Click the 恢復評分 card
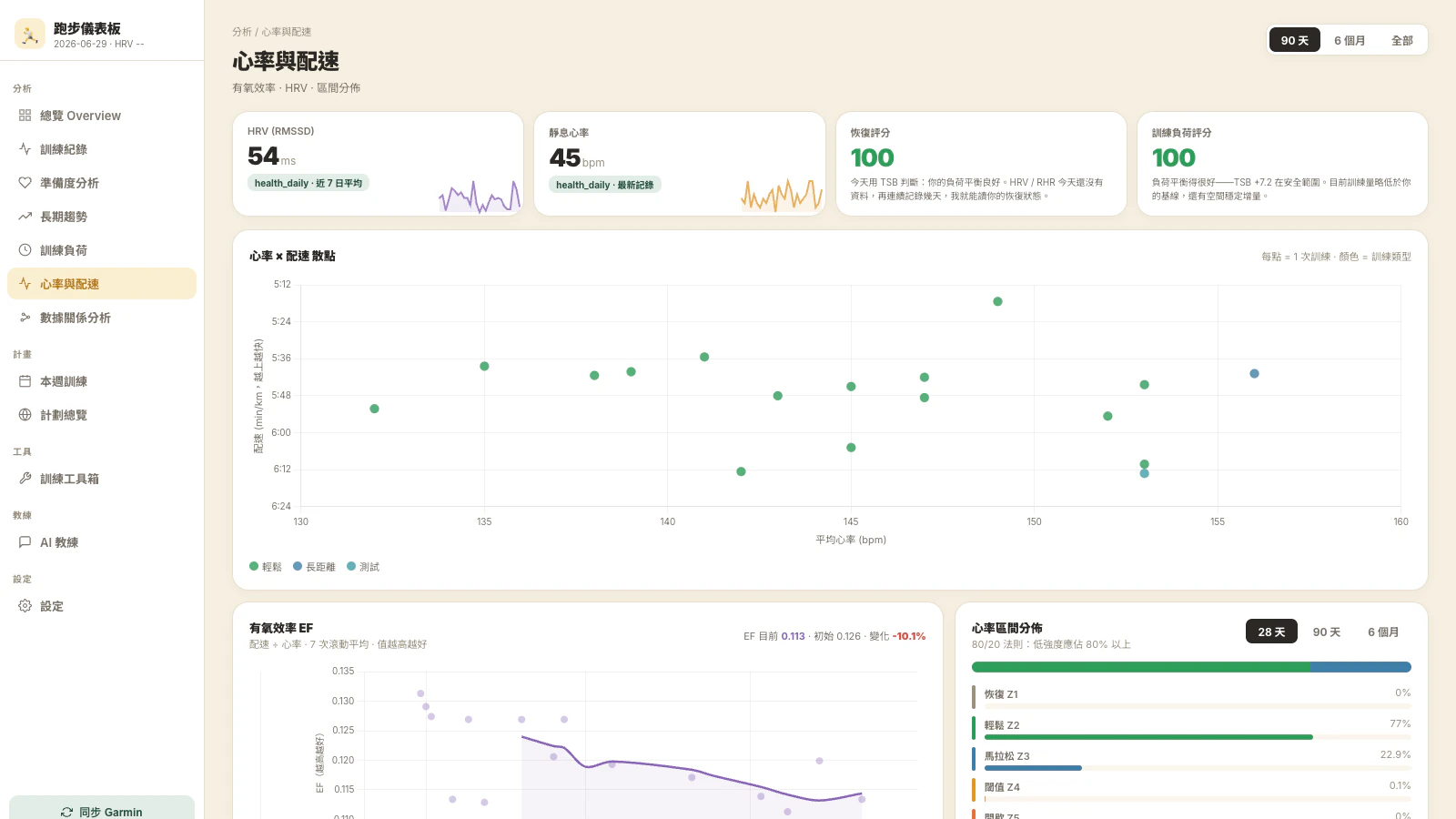Viewport: 1456px width, 819px height. (981, 164)
